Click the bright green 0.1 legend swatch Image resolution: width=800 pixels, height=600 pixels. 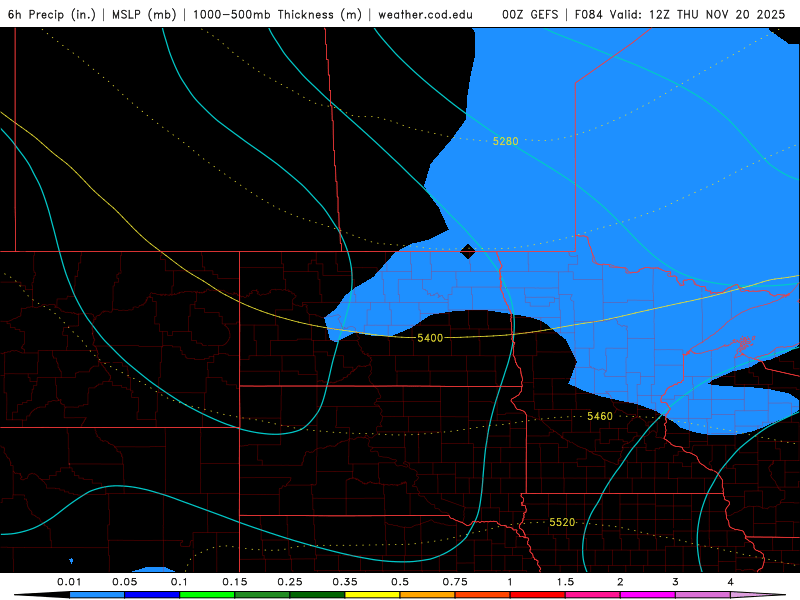click(207, 595)
